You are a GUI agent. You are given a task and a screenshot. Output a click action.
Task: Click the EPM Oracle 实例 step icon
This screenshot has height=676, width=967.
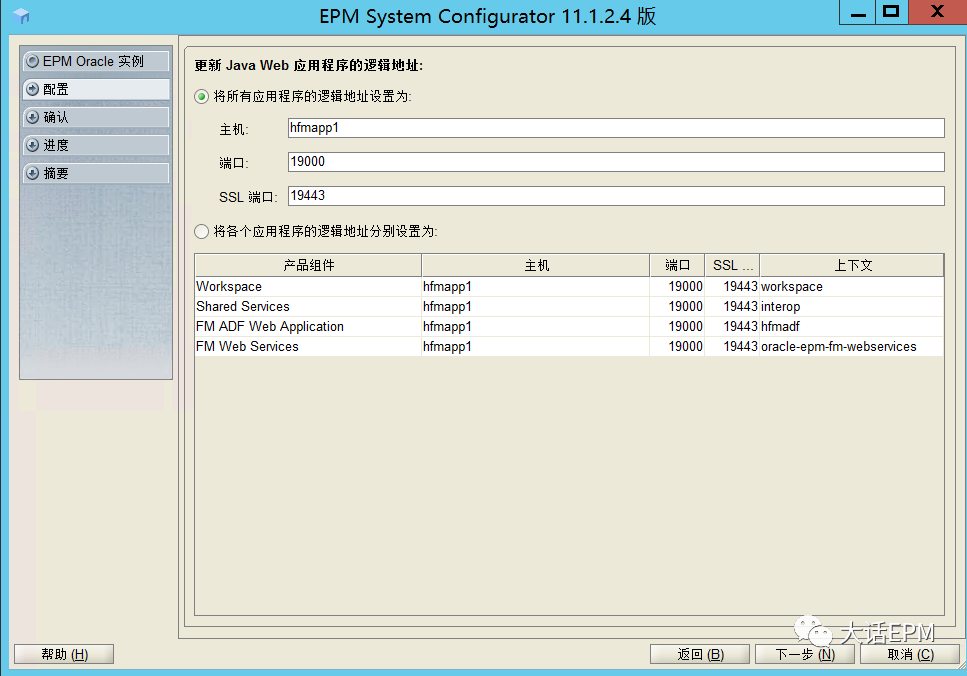click(x=33, y=61)
